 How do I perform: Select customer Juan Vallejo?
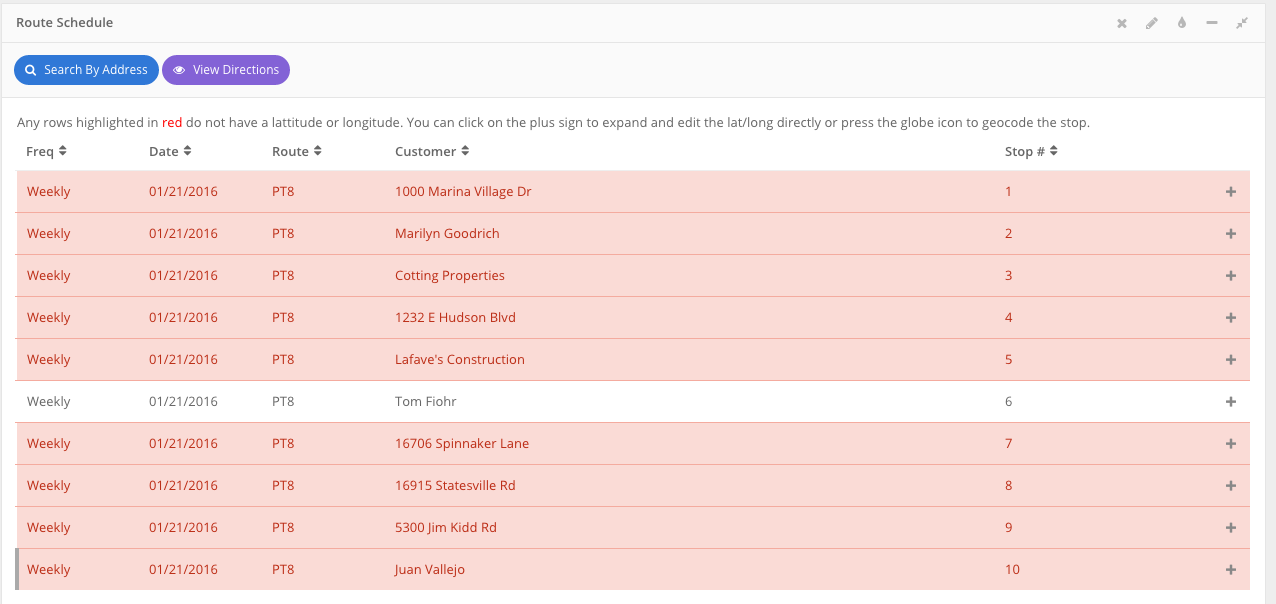[x=430, y=570]
